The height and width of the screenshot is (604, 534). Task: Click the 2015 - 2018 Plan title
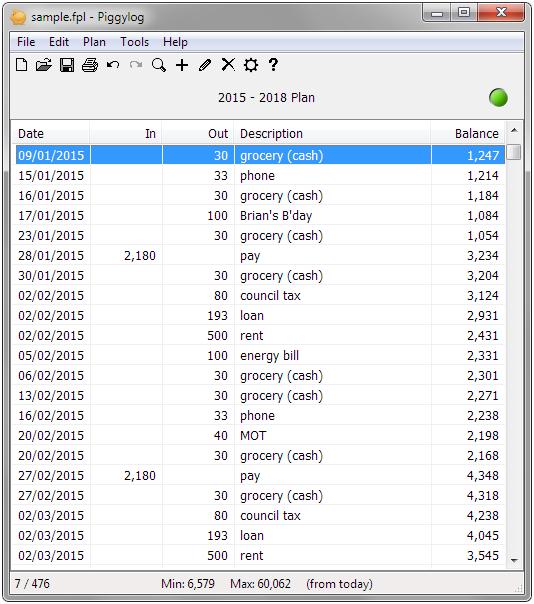click(266, 98)
